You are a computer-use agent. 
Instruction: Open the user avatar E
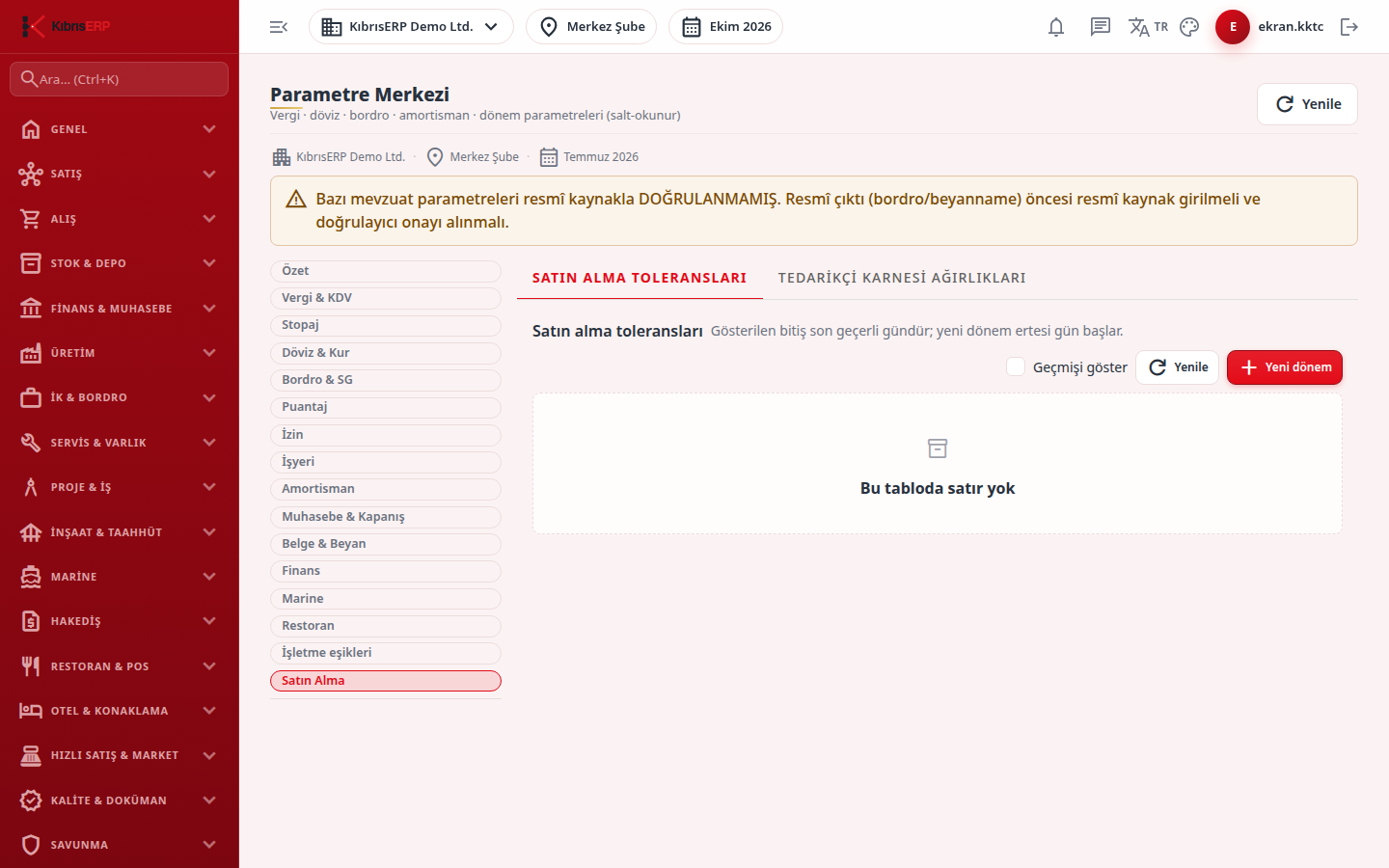(1233, 27)
